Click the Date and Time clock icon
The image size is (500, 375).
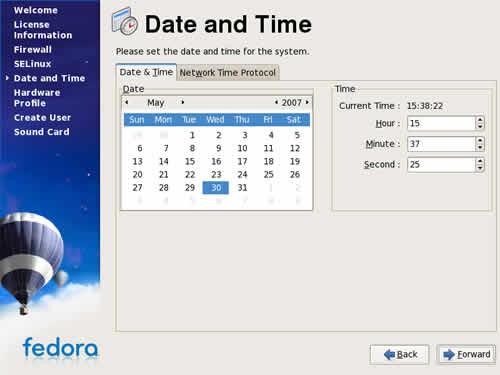coord(125,21)
